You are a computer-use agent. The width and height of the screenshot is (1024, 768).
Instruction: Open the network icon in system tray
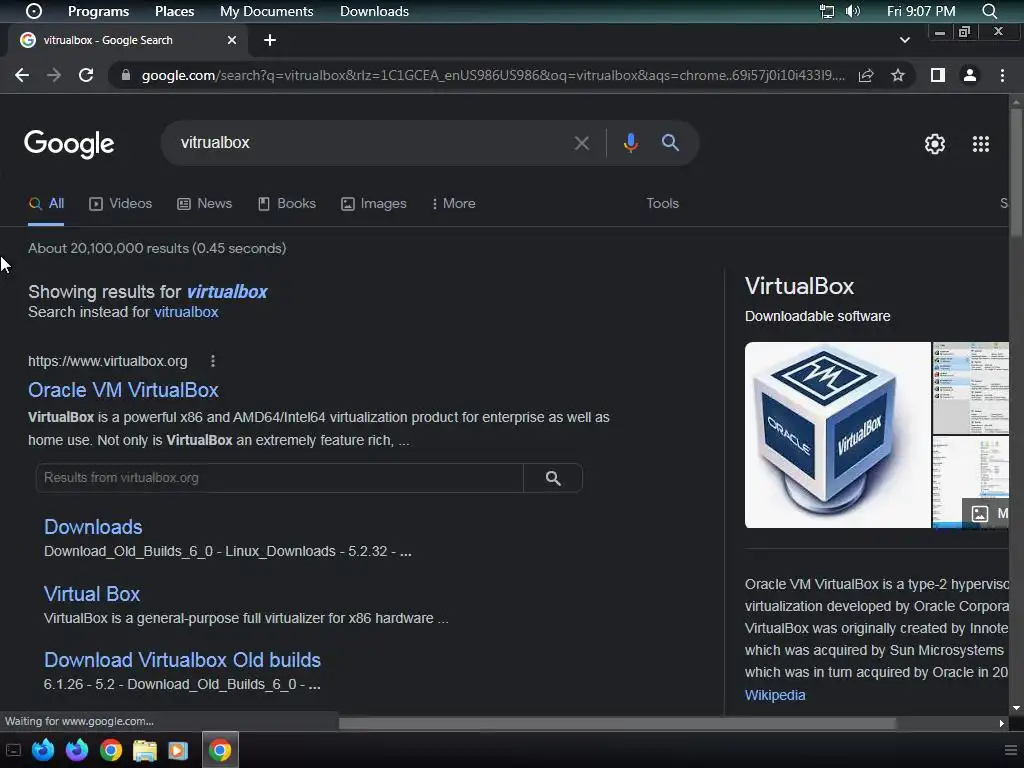point(827,11)
